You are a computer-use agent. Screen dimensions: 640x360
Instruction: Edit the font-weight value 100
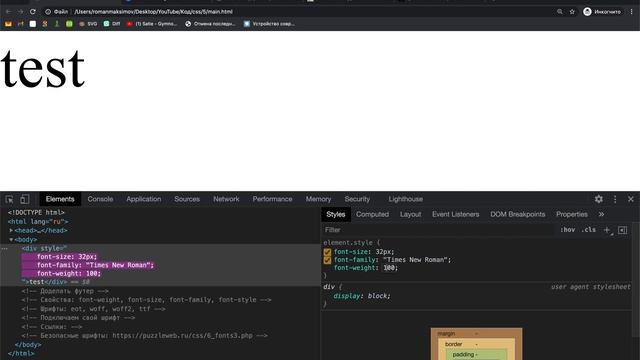pos(389,268)
